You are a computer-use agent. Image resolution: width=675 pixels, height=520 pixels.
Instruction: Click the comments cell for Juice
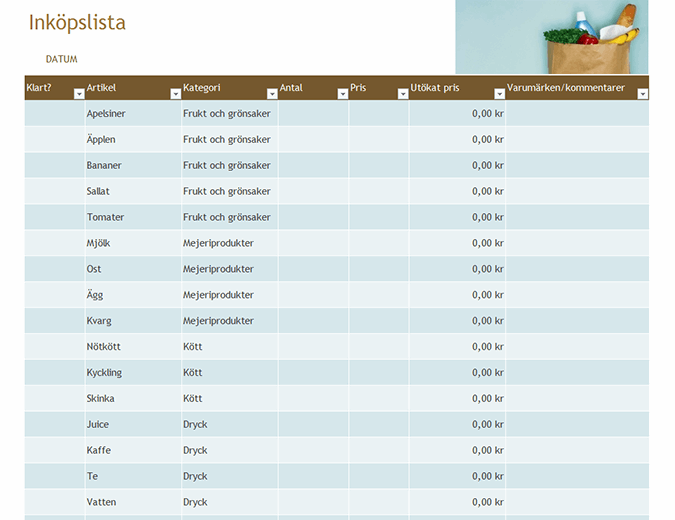(x=576, y=425)
